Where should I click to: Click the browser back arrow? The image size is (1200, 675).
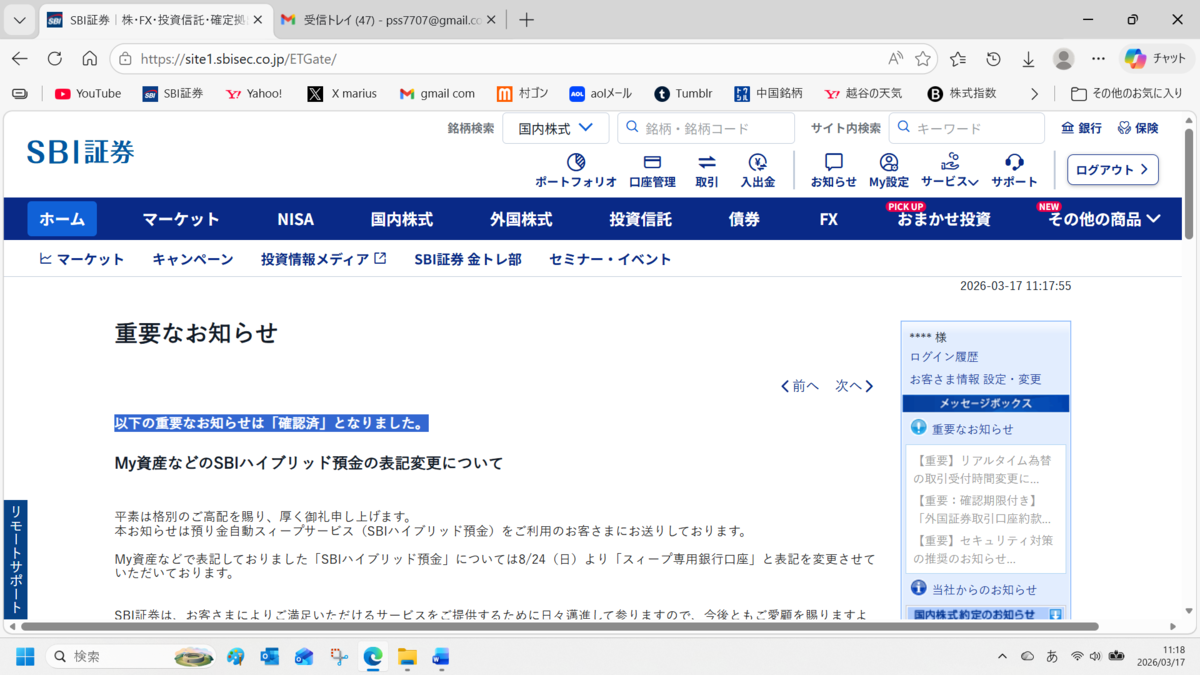(20, 59)
